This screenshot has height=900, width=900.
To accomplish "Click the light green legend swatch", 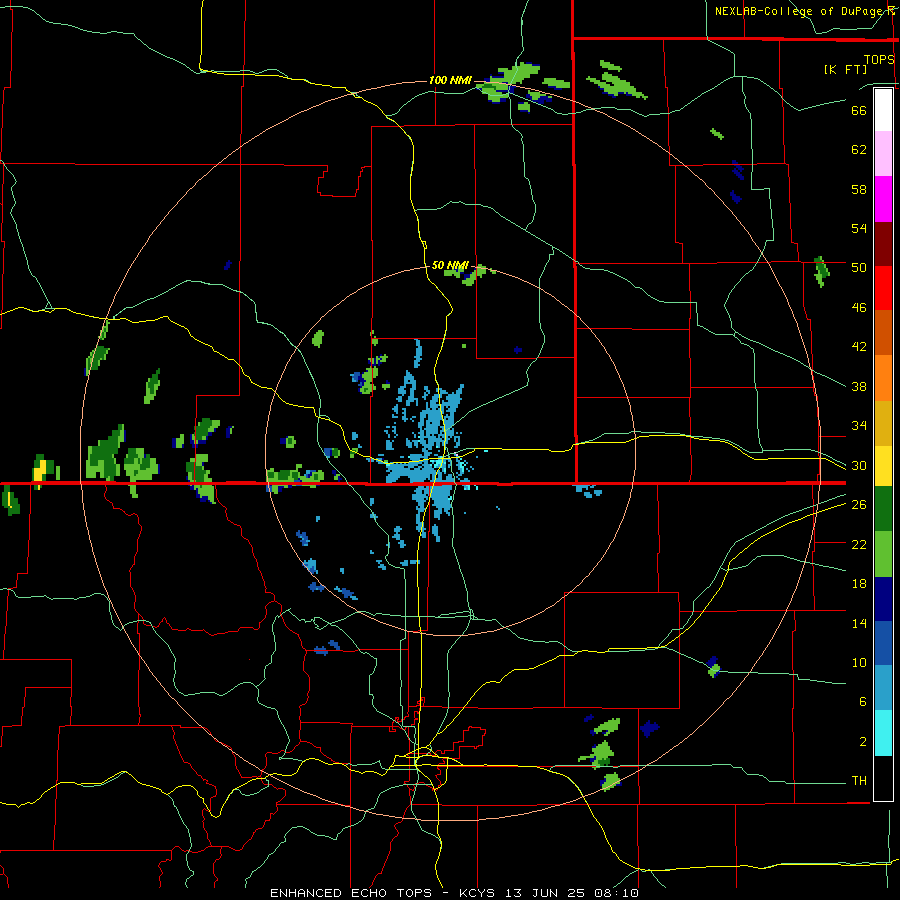I will pyautogui.click(x=883, y=554).
